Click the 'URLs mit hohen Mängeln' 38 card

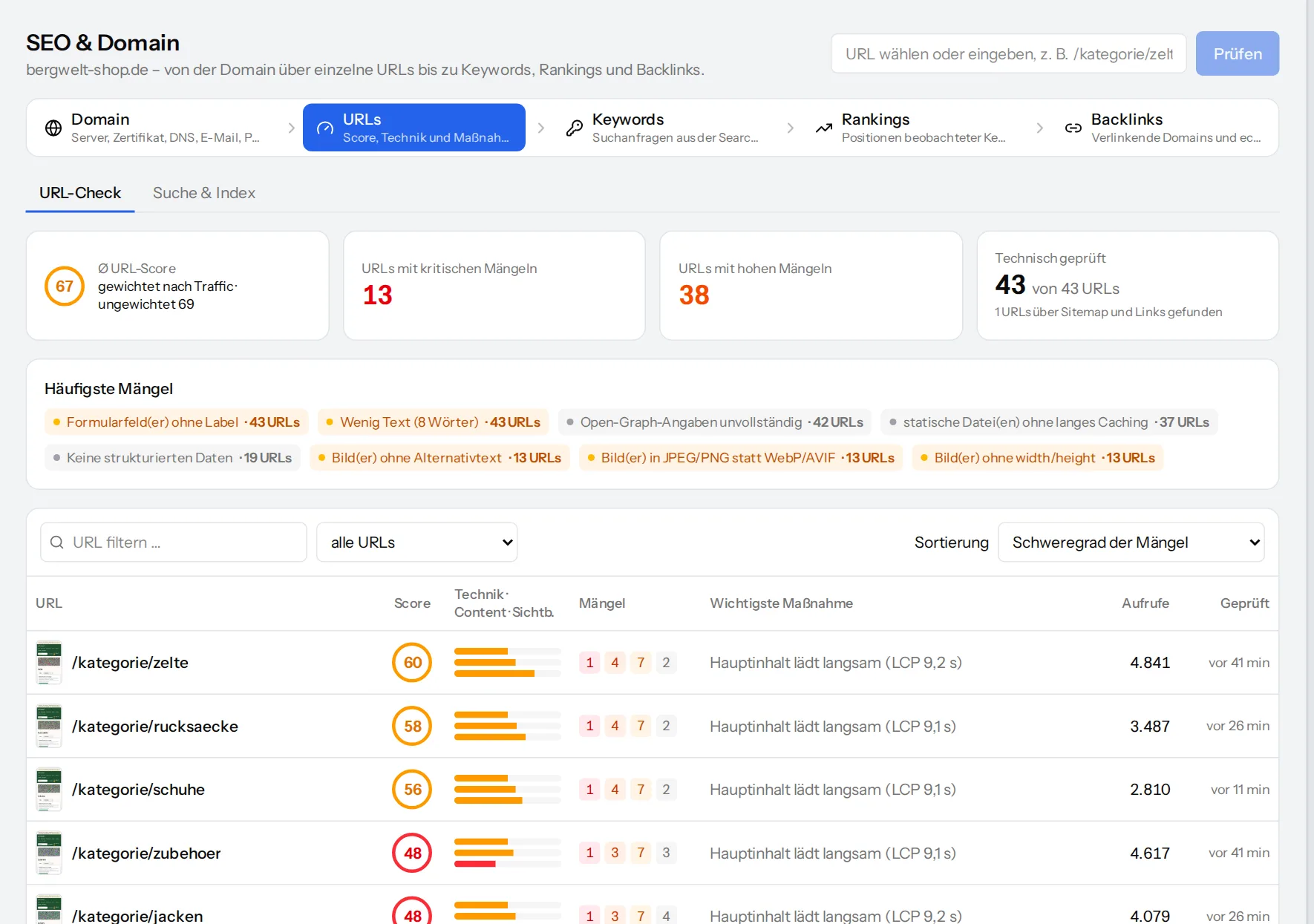(811, 286)
